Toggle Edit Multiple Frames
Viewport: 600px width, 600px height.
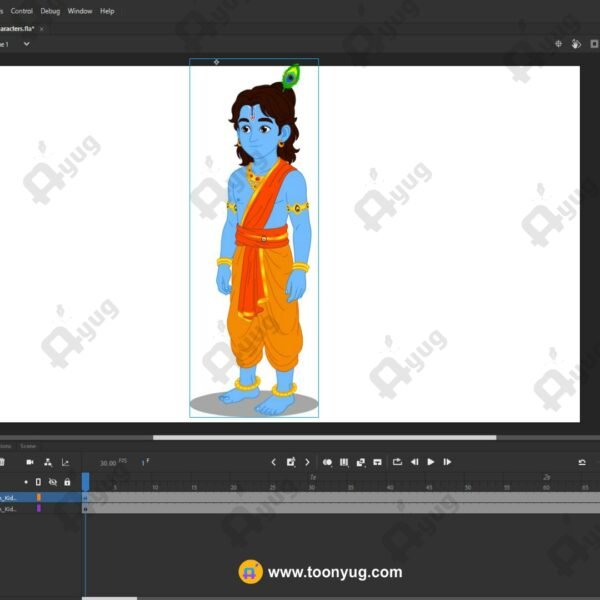tap(344, 463)
